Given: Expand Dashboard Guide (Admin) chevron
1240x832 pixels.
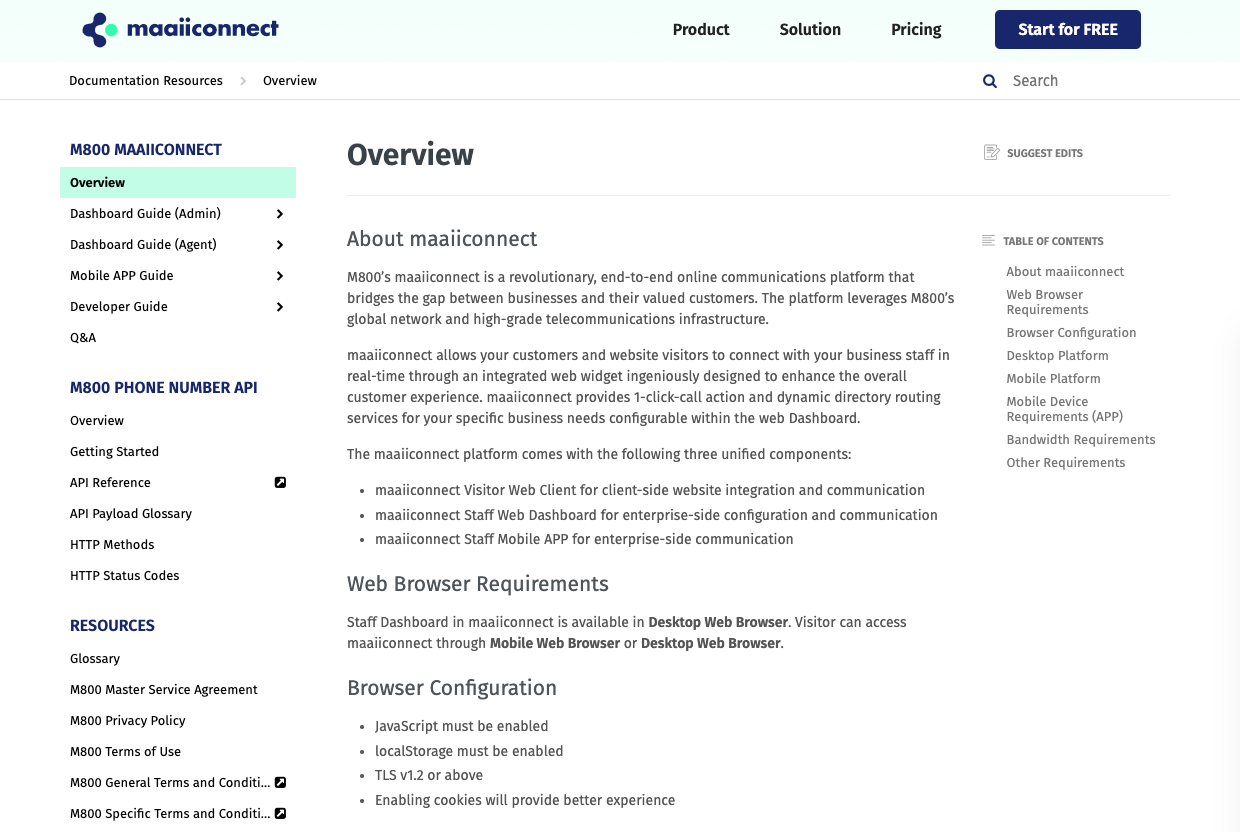Looking at the screenshot, I should (x=280, y=214).
